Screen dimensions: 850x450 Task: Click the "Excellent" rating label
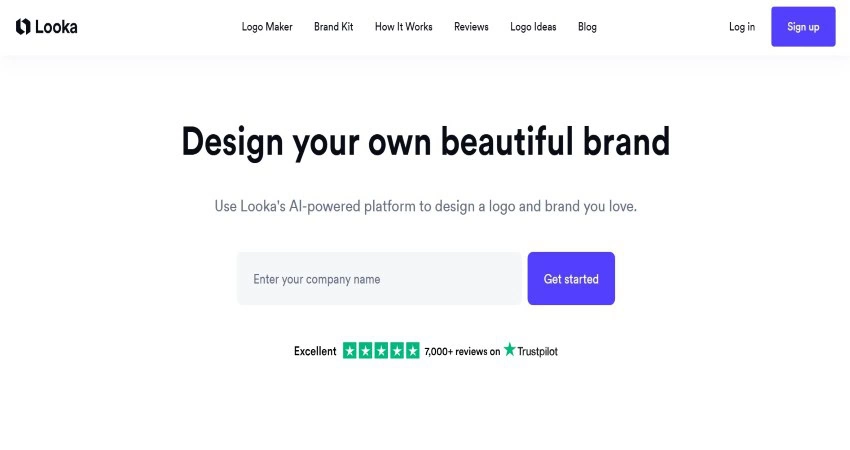[315, 351]
